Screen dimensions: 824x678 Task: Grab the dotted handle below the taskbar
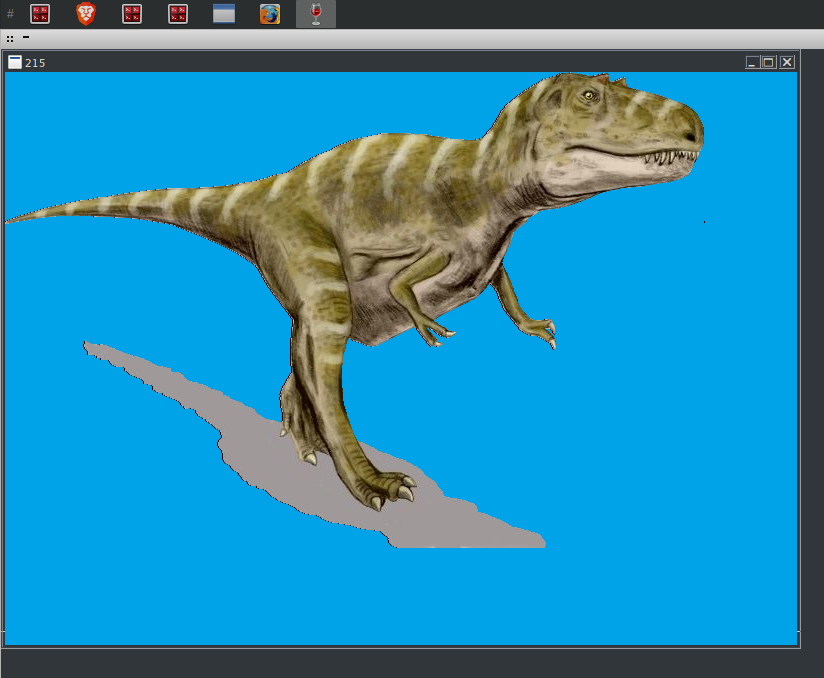[10, 38]
